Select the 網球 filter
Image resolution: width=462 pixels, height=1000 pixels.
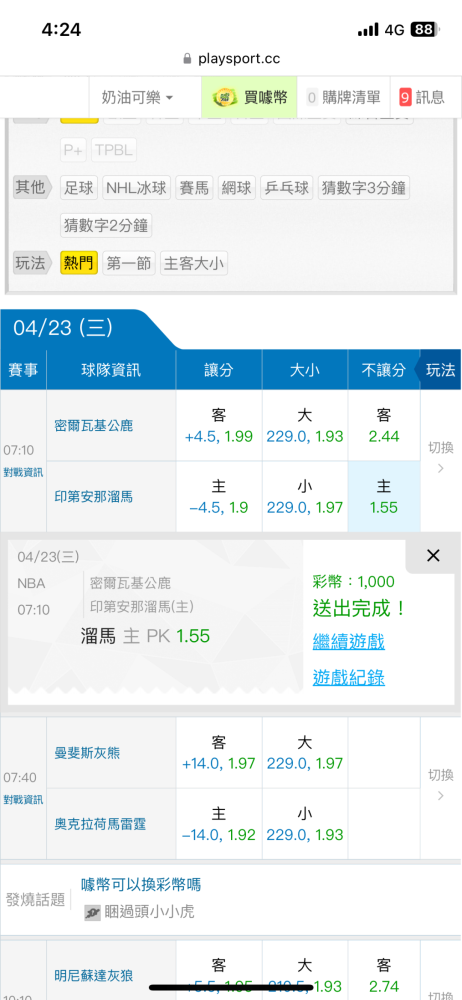click(x=237, y=188)
